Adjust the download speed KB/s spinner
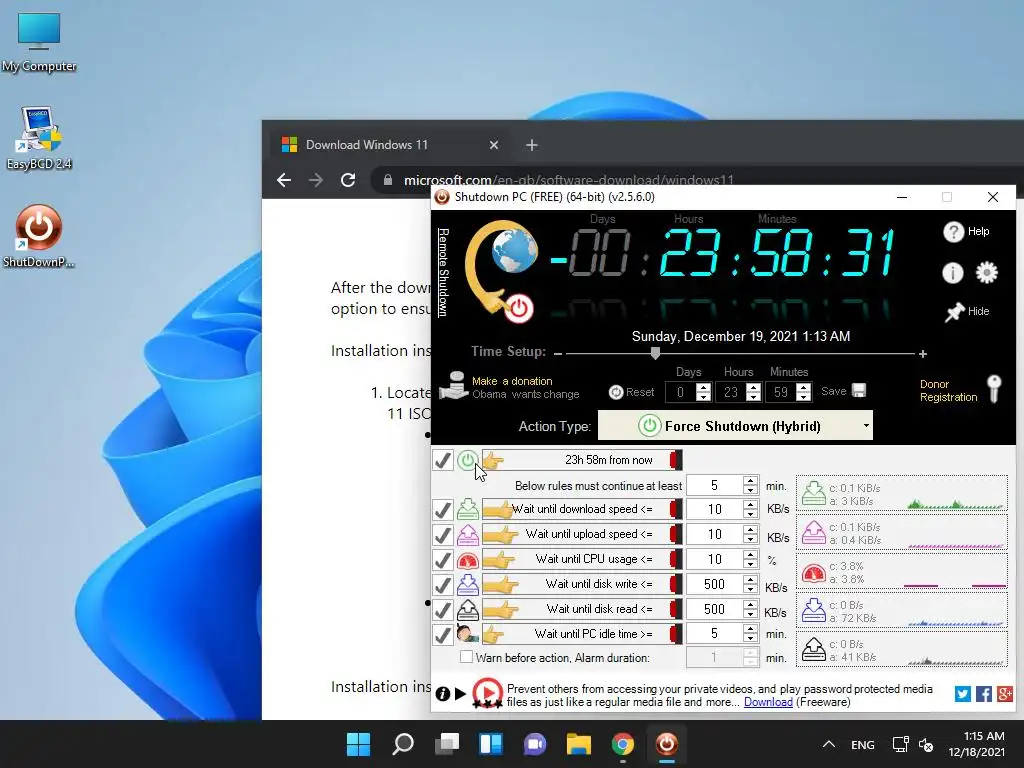1024x768 pixels. 750,509
